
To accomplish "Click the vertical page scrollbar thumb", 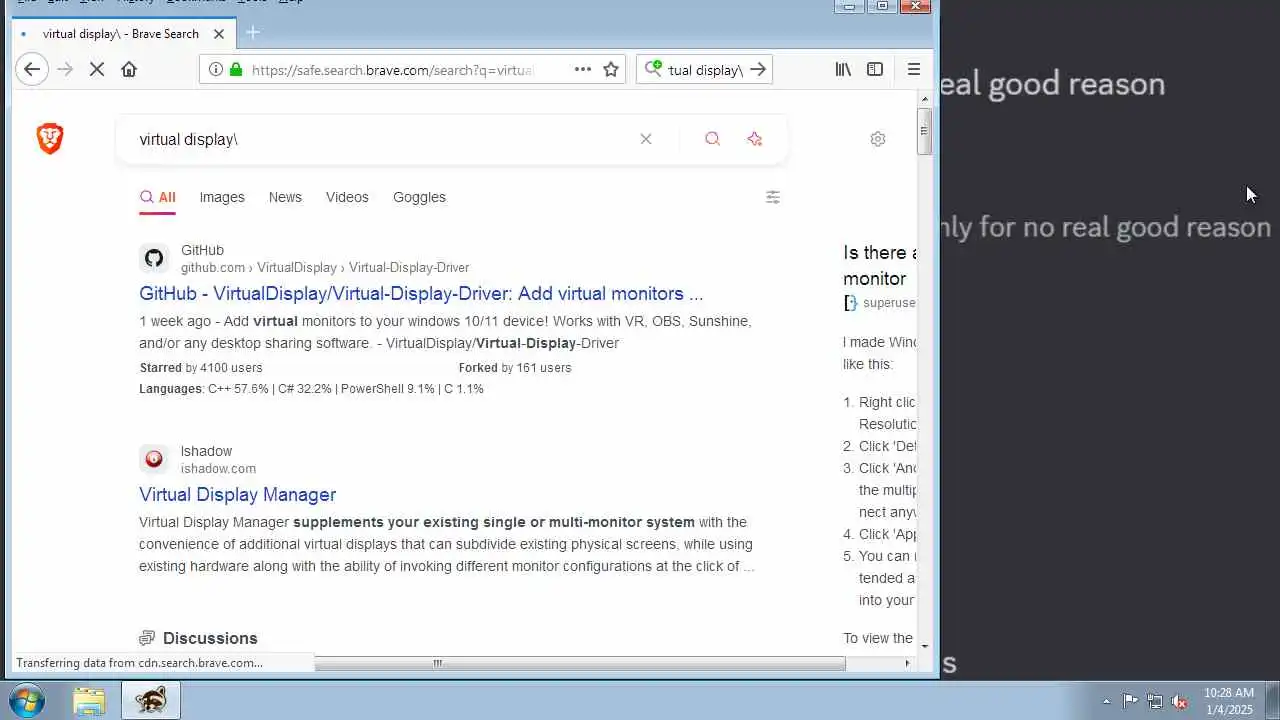I will 924,131.
